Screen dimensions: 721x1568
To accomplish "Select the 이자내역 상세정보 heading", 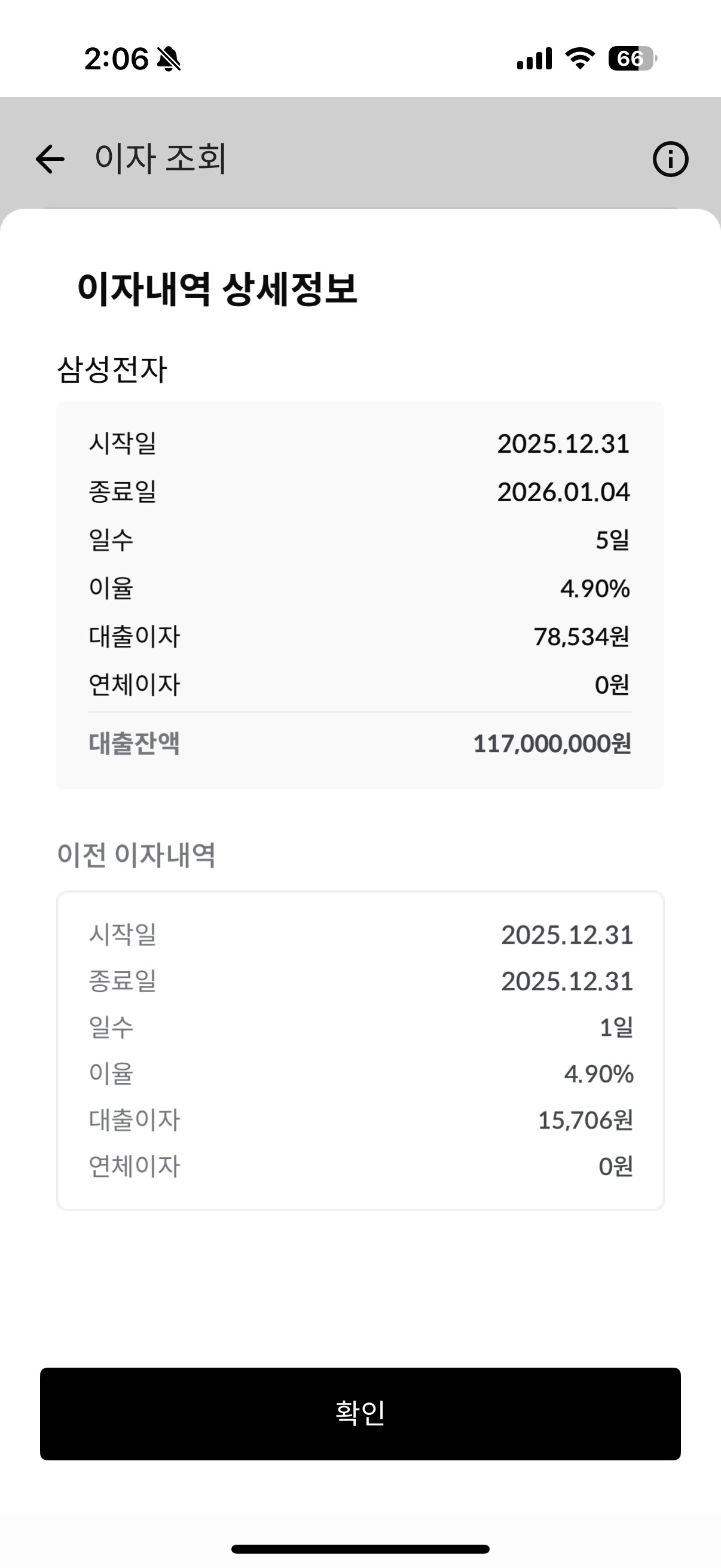I will (217, 288).
